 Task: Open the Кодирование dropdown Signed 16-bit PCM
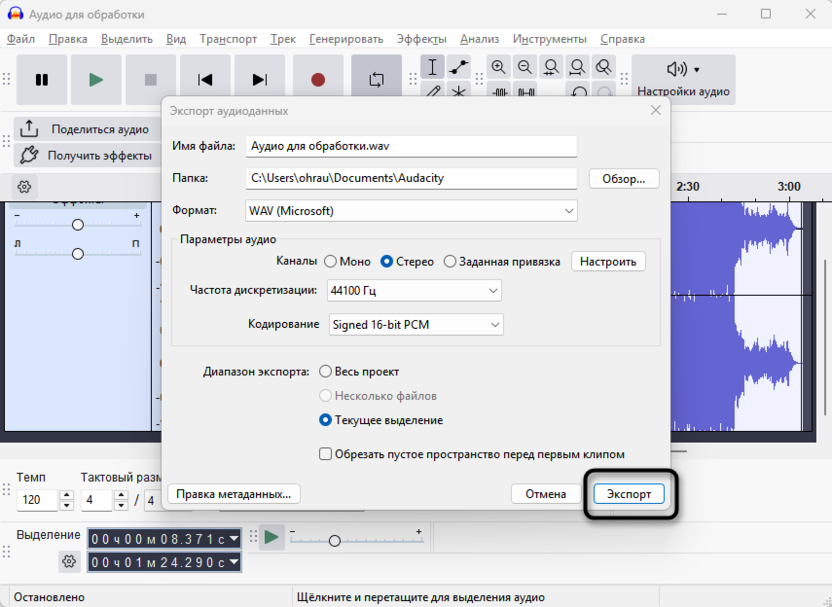(416, 324)
